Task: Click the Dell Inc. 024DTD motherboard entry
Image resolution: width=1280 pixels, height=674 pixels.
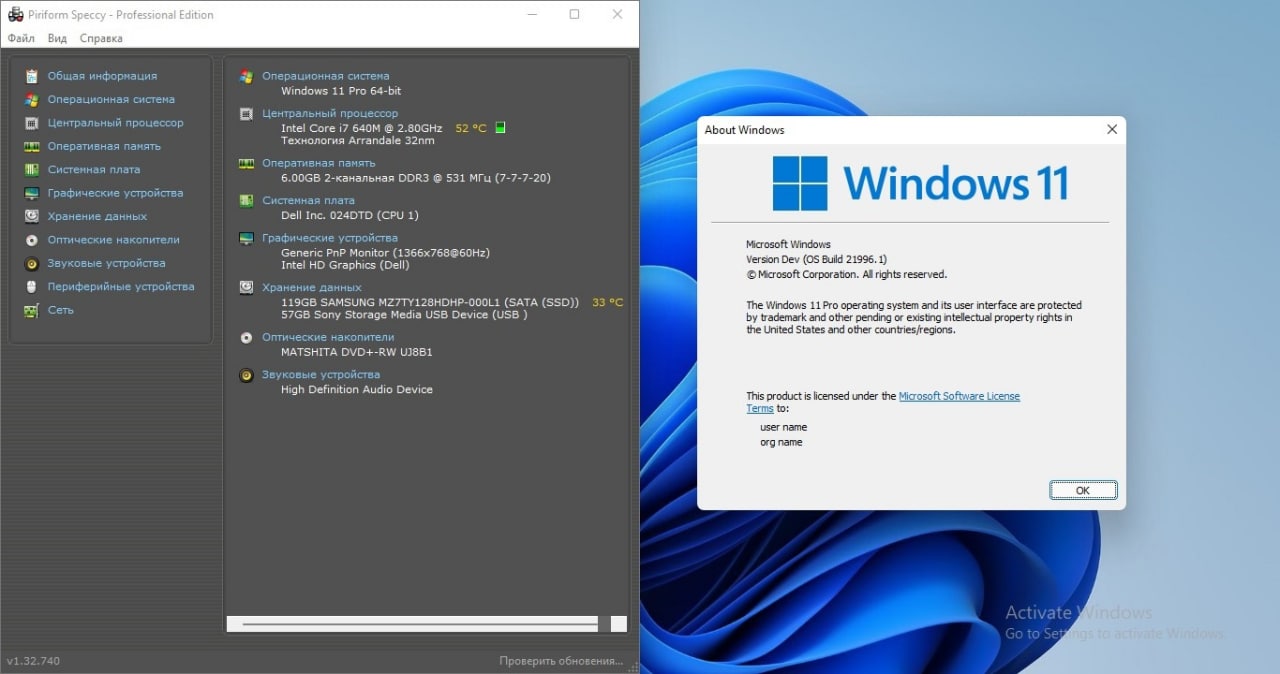Action: coord(350,215)
